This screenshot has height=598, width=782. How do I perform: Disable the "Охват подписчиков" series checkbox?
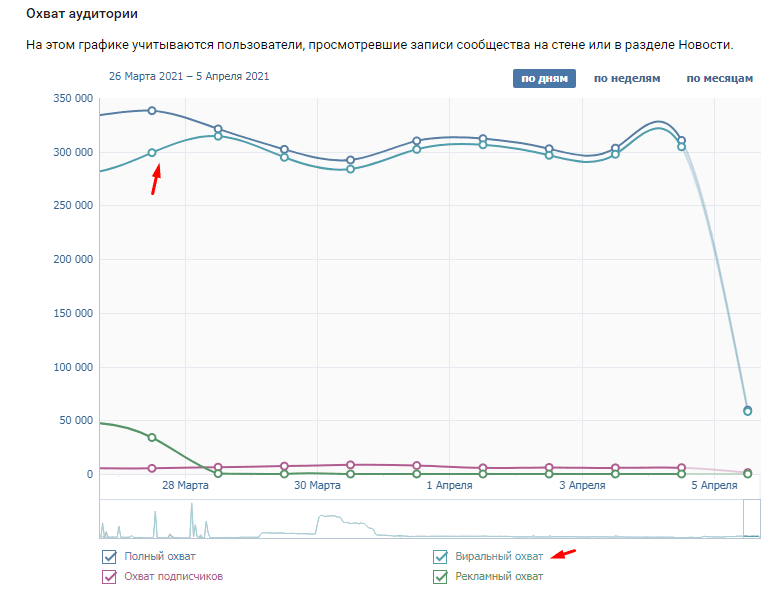coord(110,576)
